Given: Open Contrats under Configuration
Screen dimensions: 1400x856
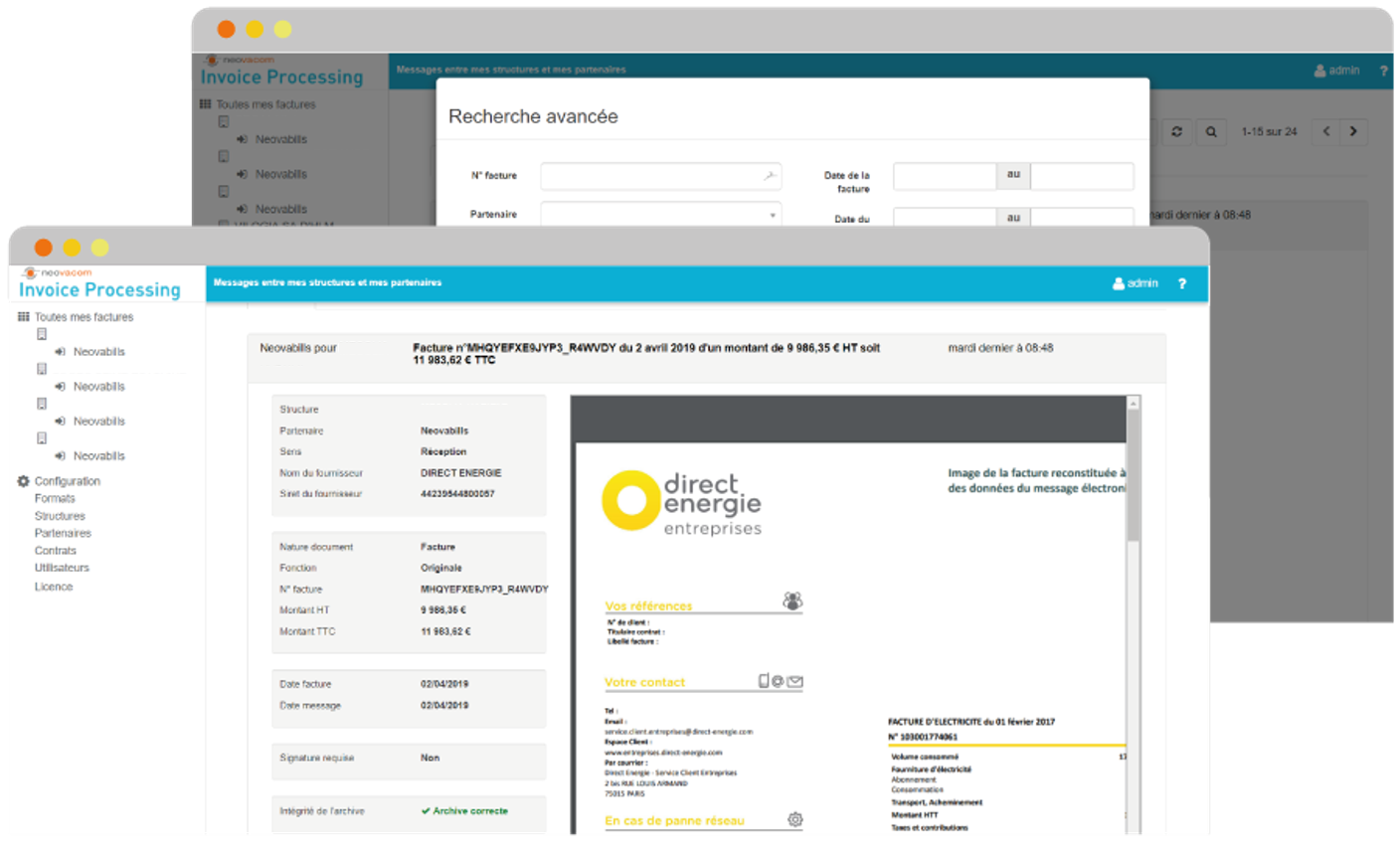Looking at the screenshot, I should pos(56,551).
